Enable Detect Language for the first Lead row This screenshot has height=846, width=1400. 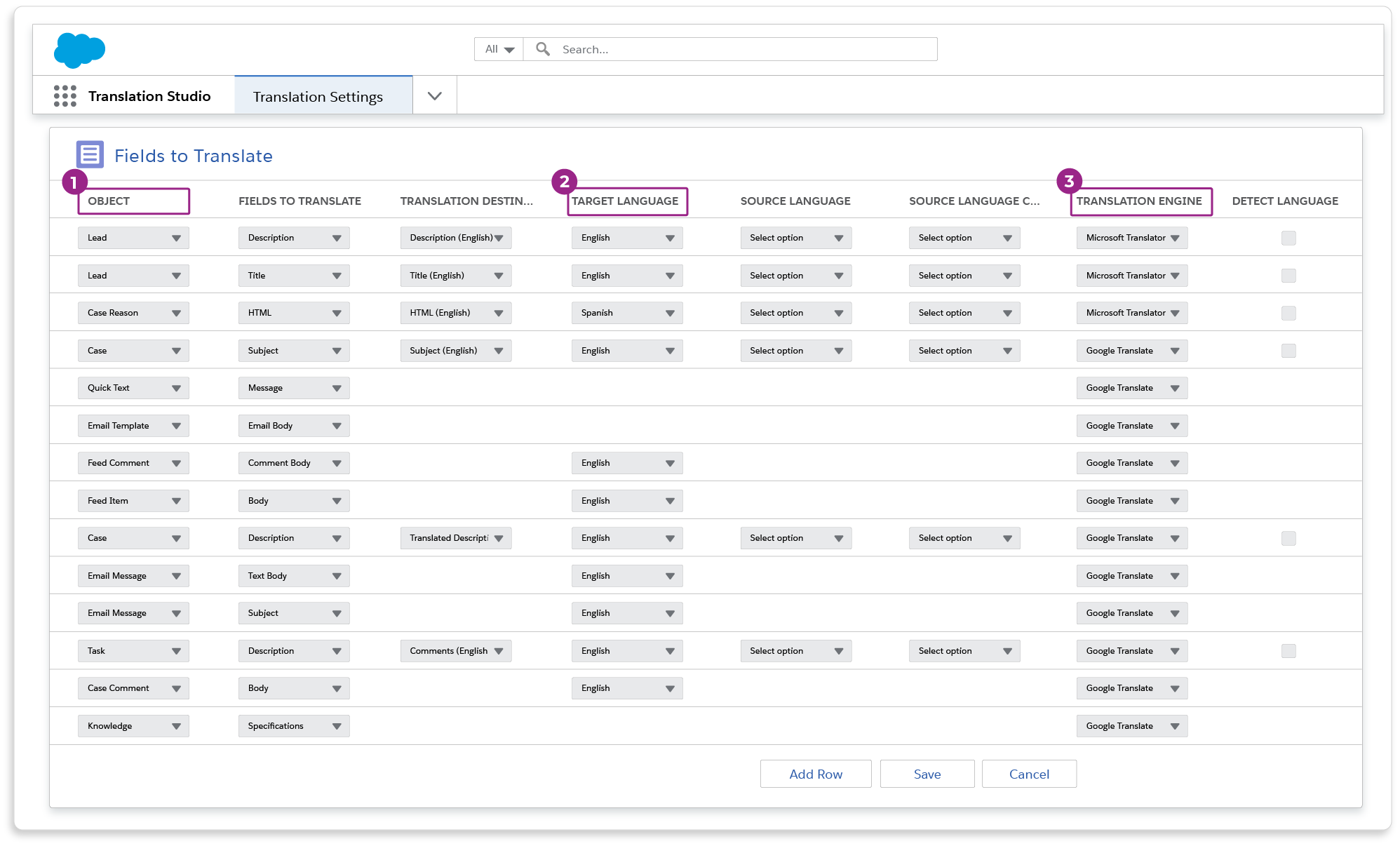point(1288,238)
